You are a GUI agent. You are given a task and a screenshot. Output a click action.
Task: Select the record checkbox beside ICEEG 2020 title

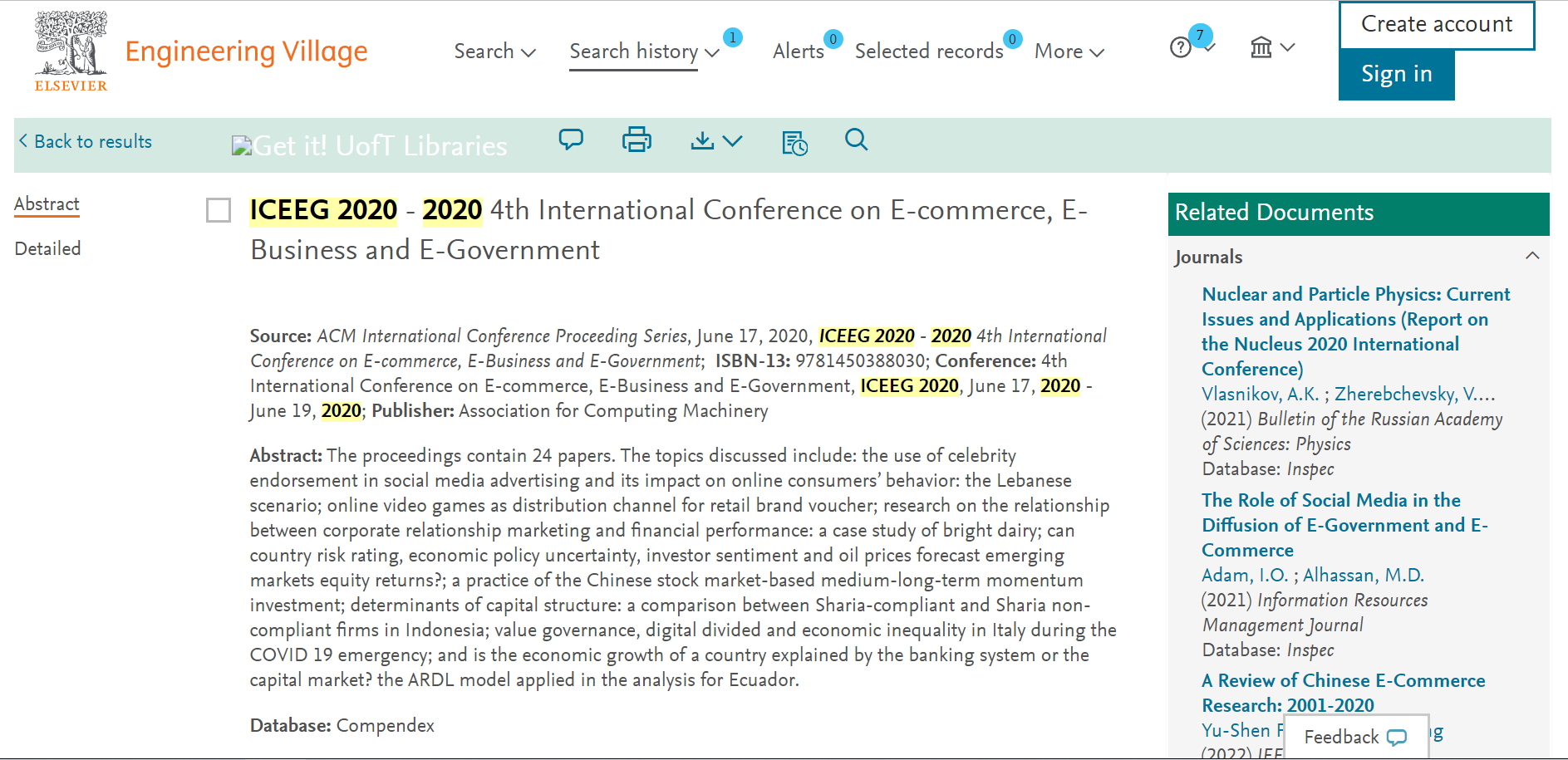218,211
